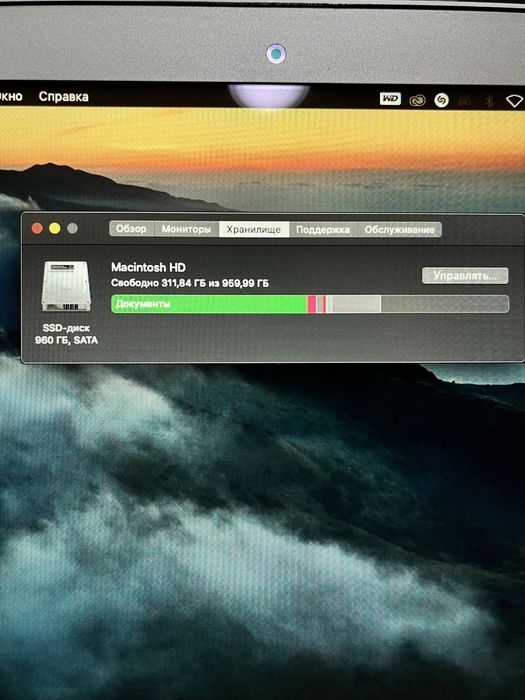Open the Поддержка tab

coord(323,229)
